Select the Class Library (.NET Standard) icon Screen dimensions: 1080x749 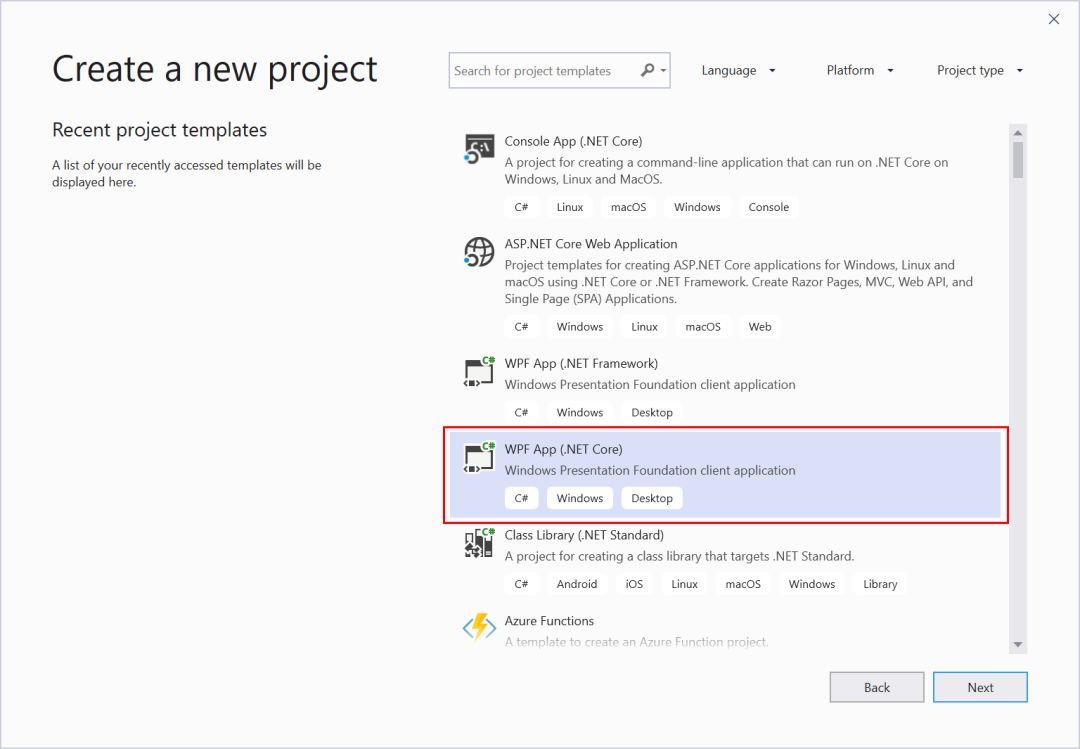pyautogui.click(x=478, y=542)
